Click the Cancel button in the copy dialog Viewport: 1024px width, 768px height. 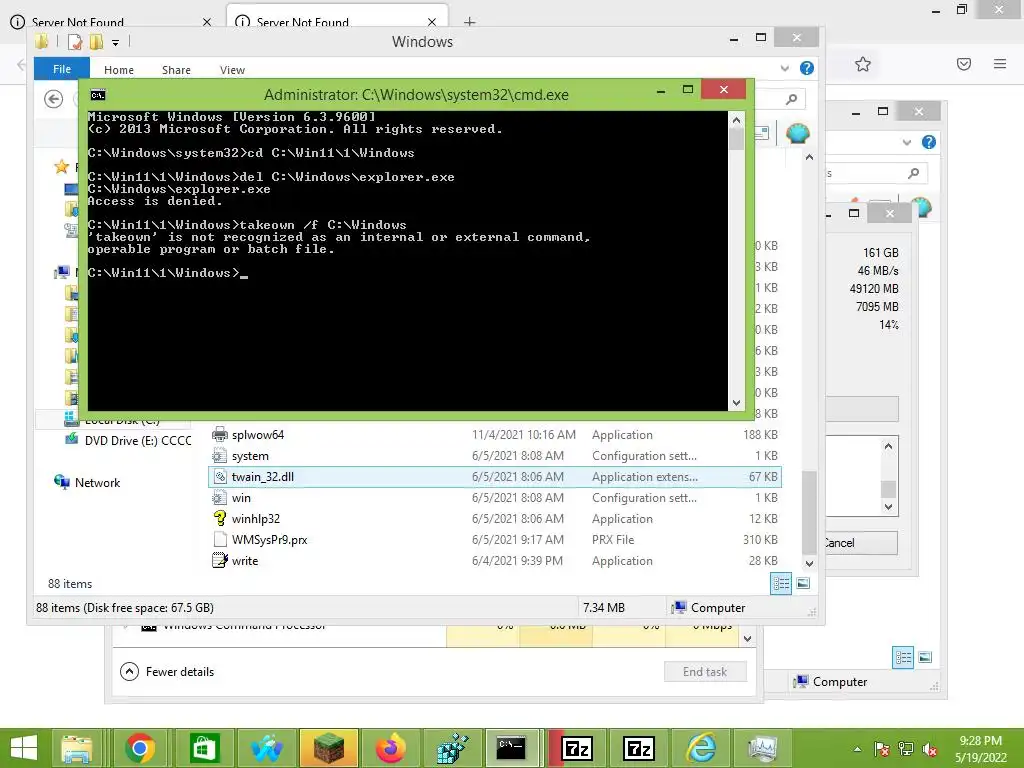pos(861,543)
